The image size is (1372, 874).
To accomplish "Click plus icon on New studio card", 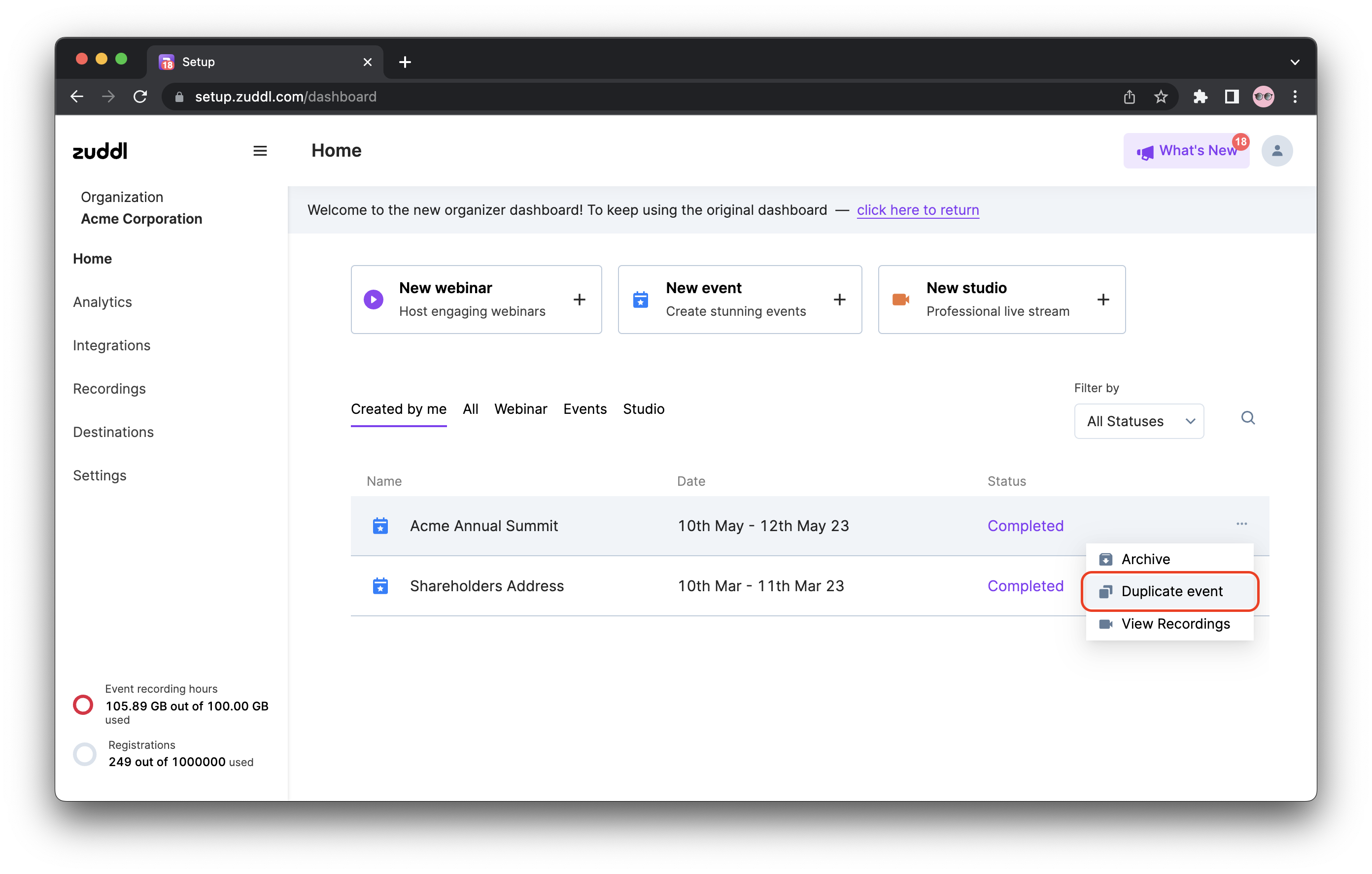I will click(1102, 300).
